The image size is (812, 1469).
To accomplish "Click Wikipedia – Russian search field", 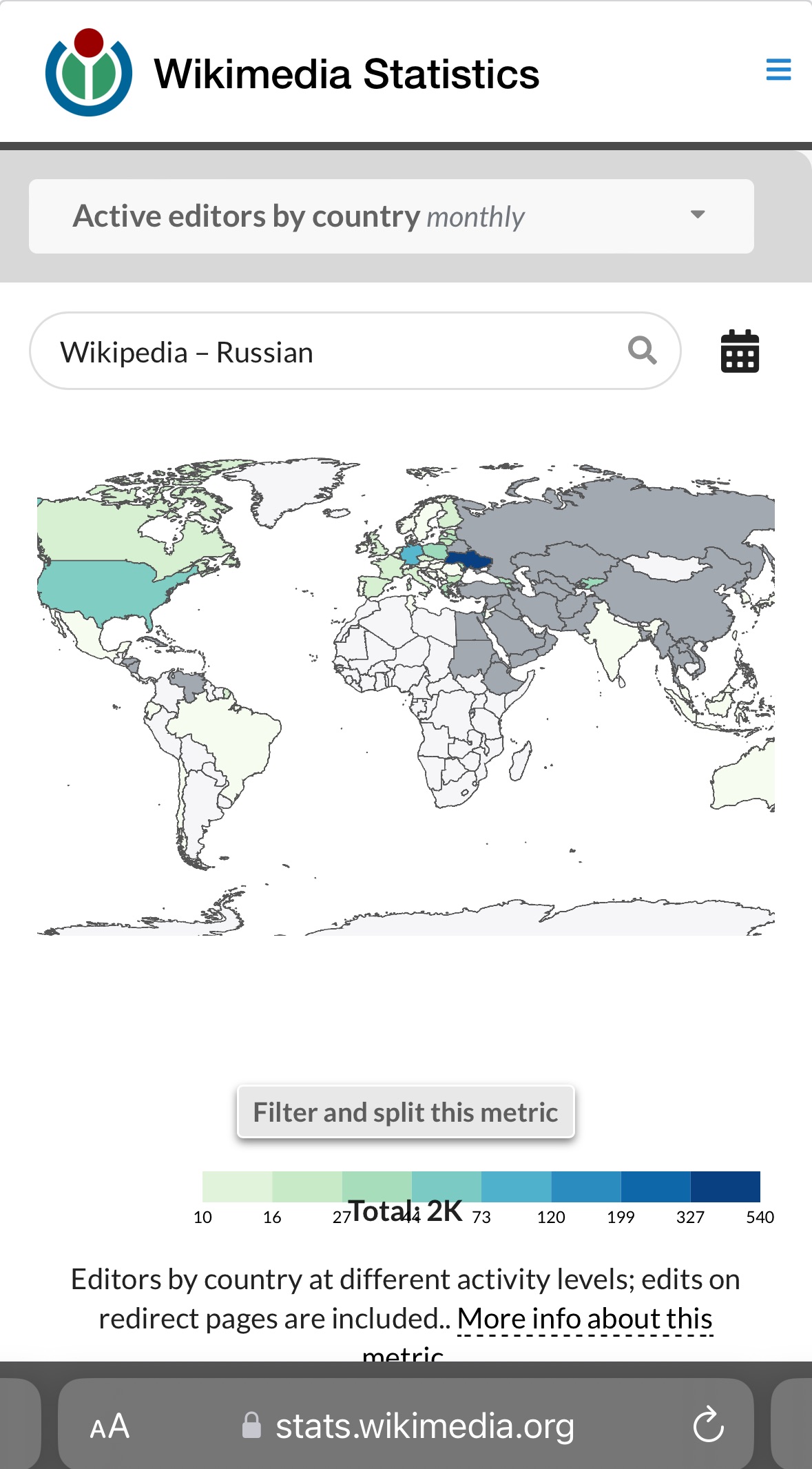I will 355,351.
